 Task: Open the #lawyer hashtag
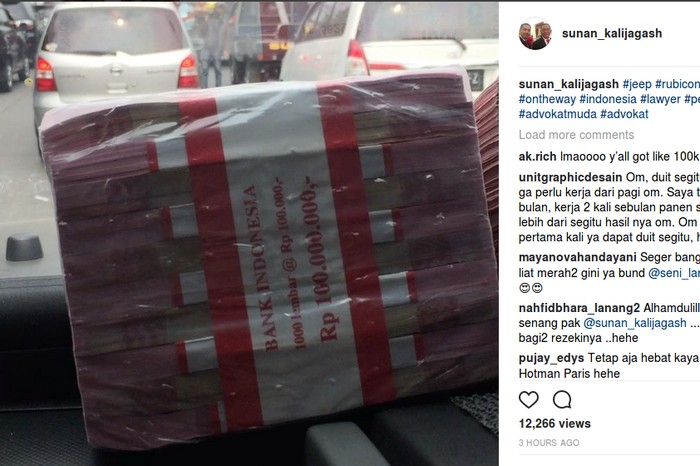[660, 99]
